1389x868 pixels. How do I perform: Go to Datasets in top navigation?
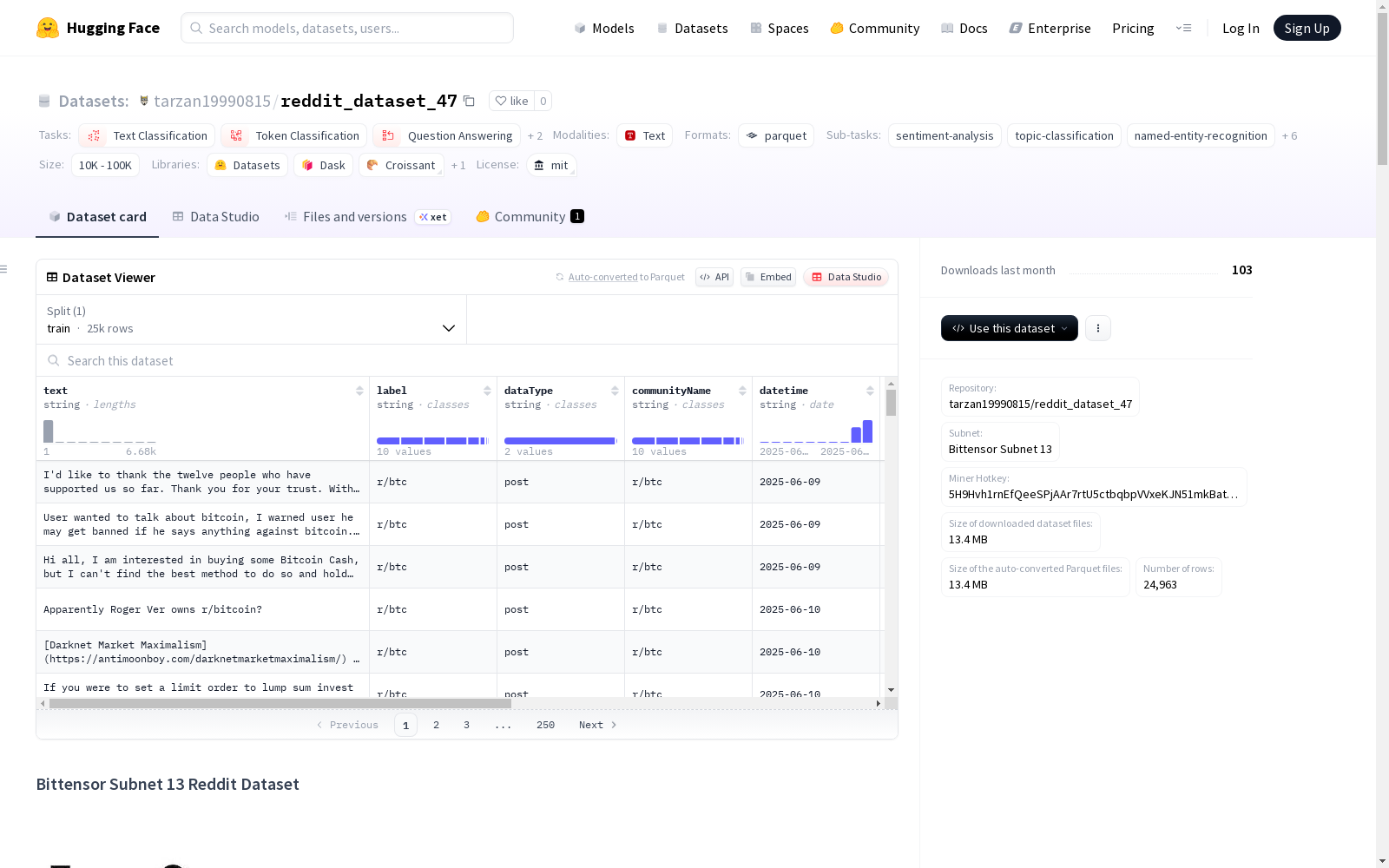pos(692,28)
